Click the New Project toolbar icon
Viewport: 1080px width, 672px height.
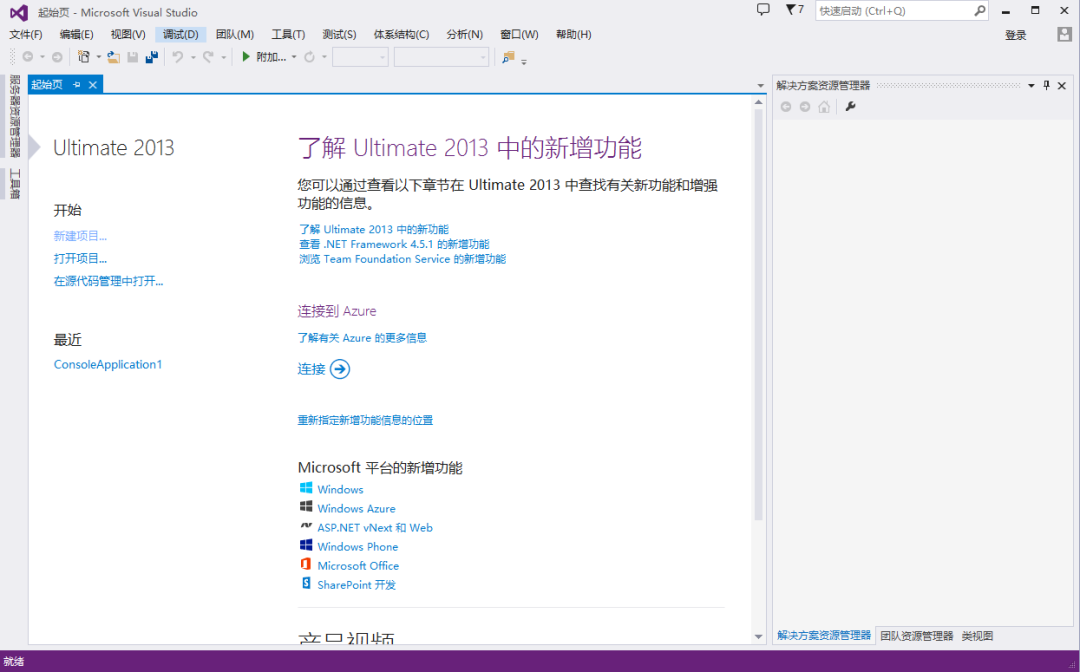(83, 57)
